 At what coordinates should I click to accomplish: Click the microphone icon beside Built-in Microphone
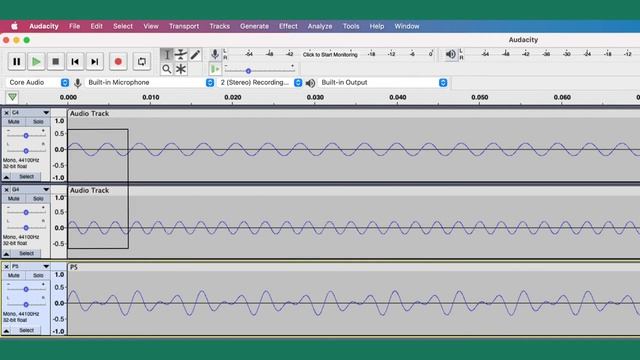[x=78, y=83]
